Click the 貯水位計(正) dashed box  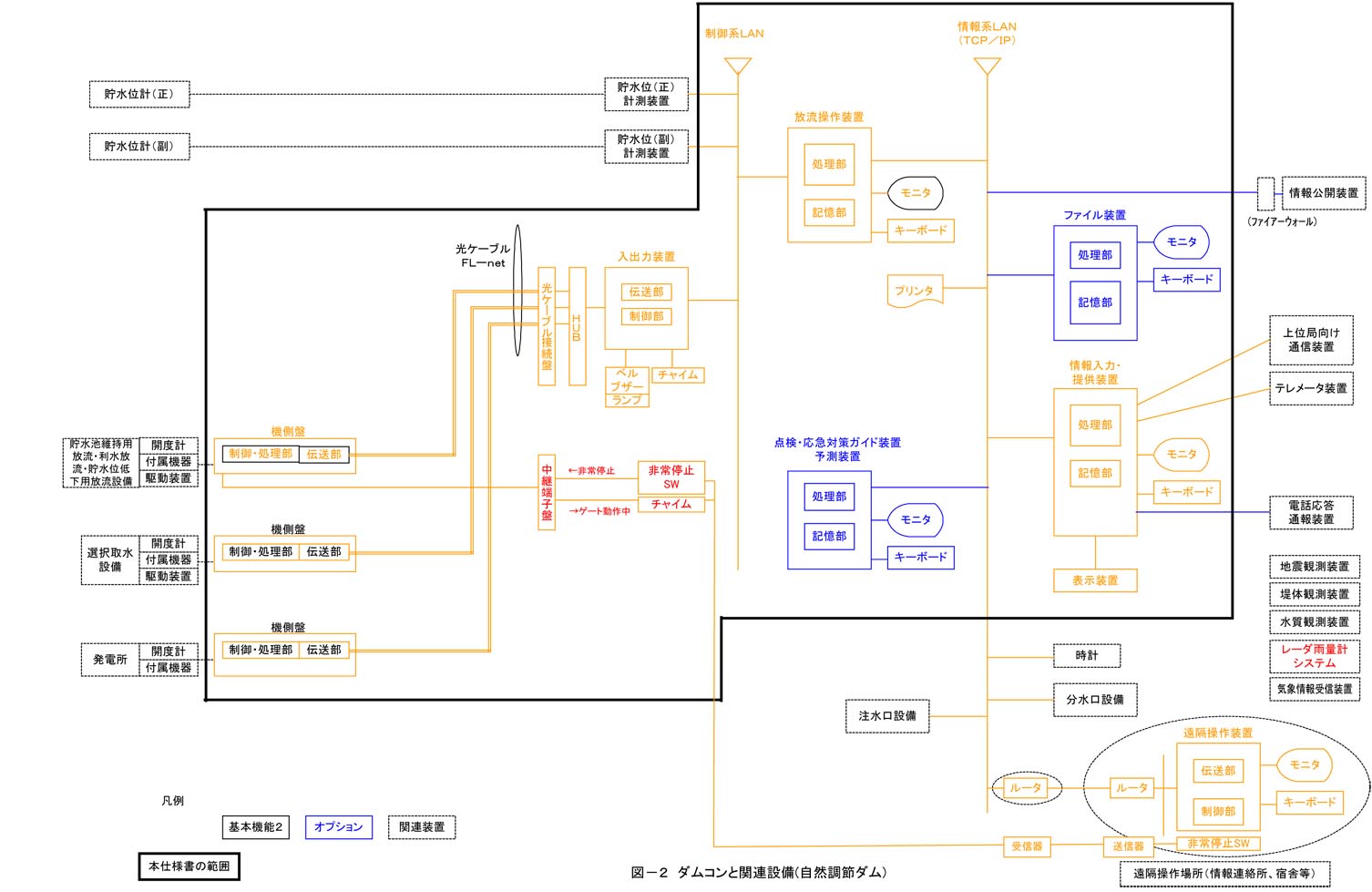click(138, 95)
